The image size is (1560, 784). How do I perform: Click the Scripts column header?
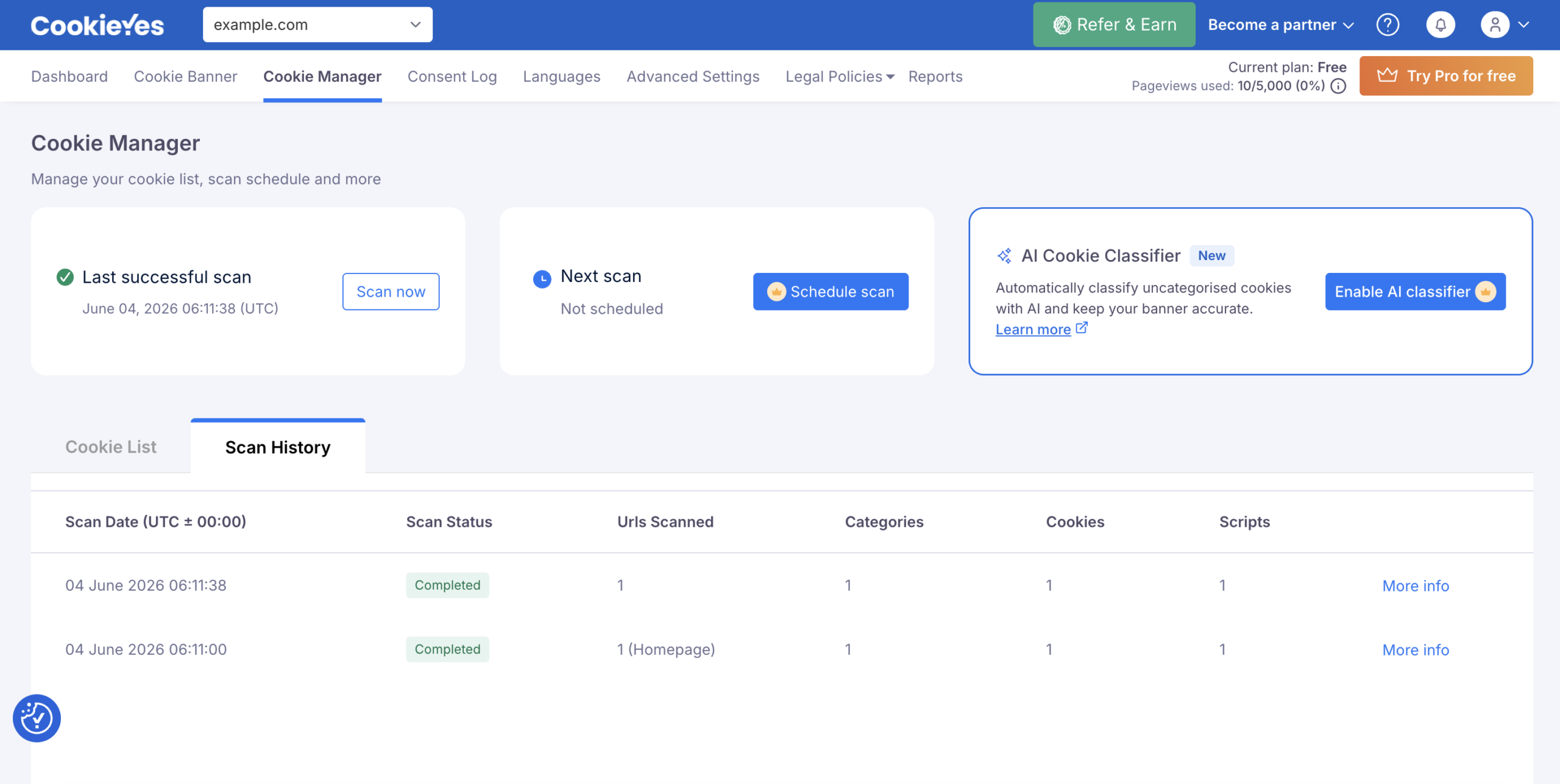1244,522
